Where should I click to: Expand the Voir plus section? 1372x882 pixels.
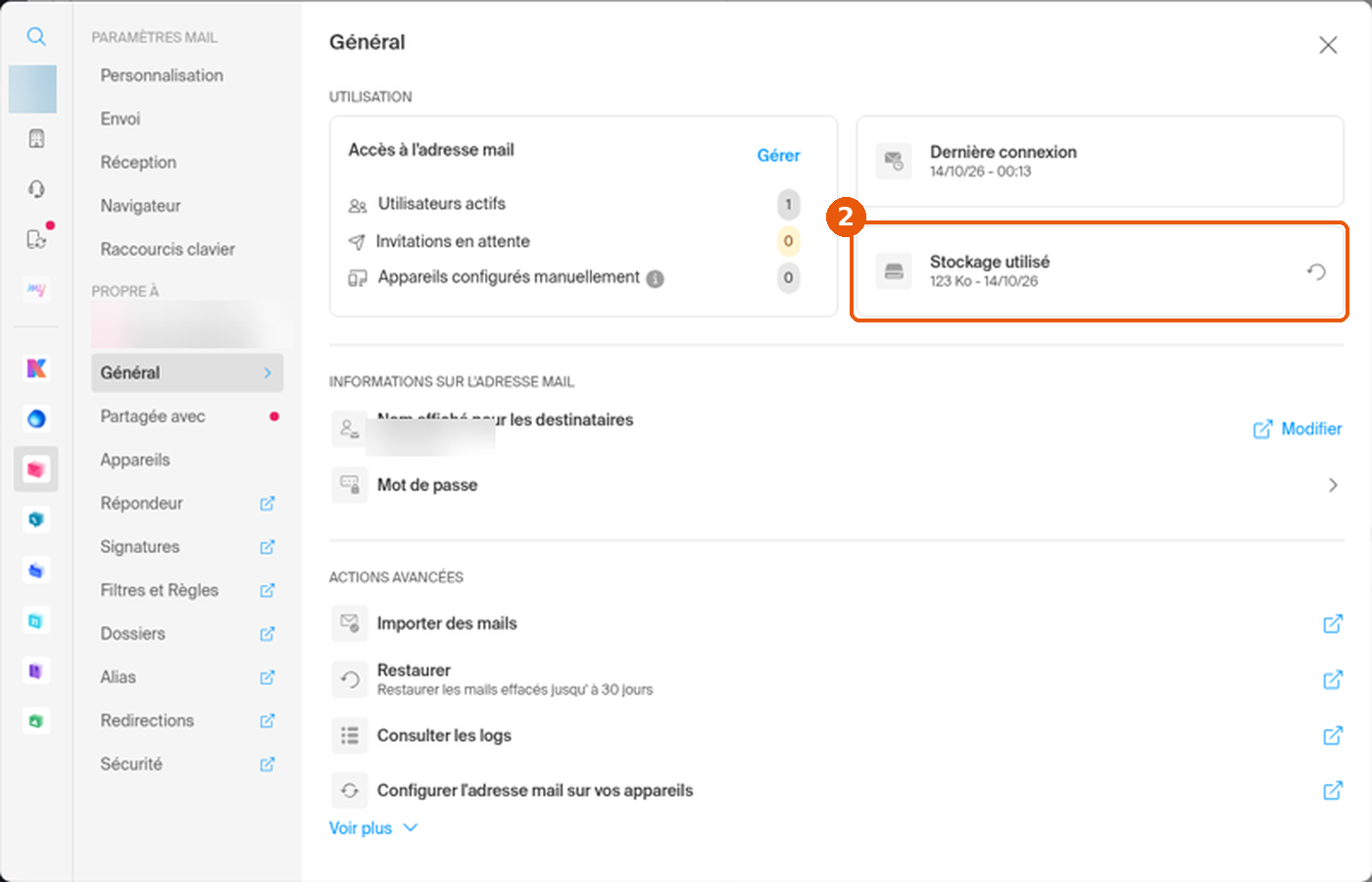[373, 828]
